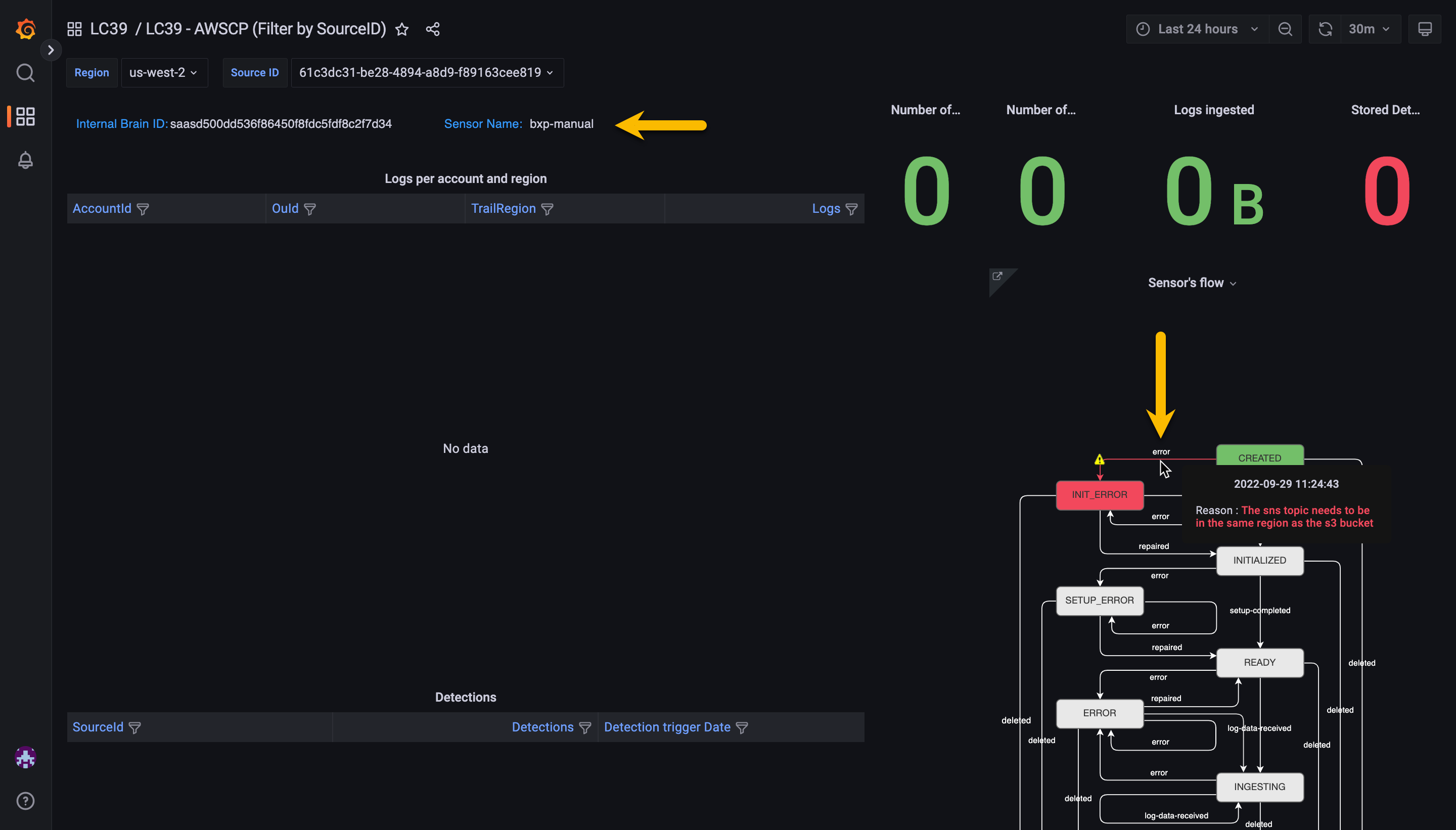Go to the LC39 folder breadcrumb
This screenshot has height=830, width=1456.
[108, 29]
